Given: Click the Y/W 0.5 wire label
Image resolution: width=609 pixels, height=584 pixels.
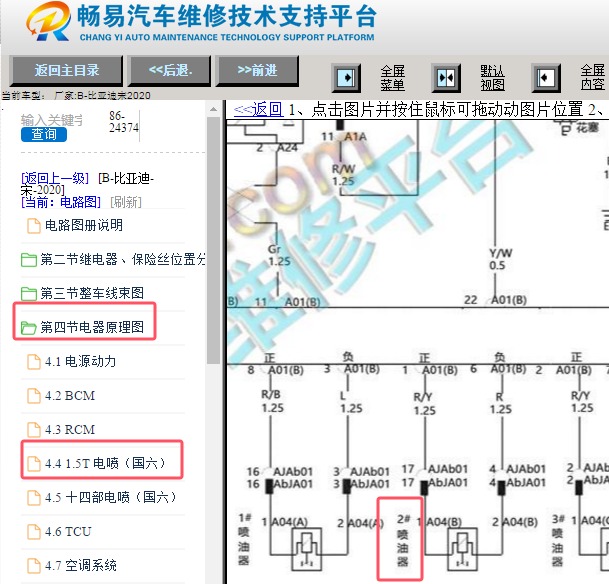Looking at the screenshot, I should coord(501,259).
